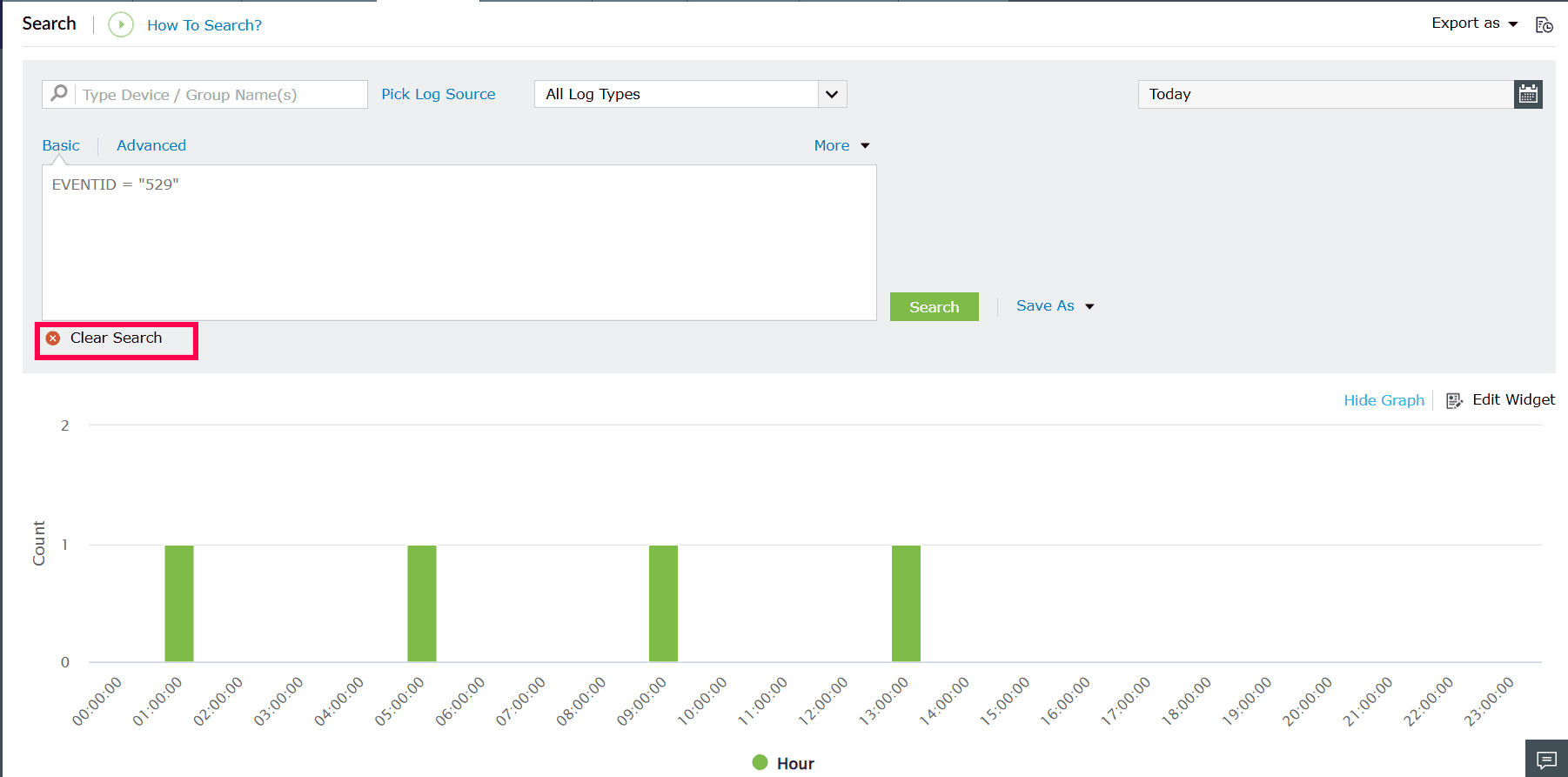Image resolution: width=1568 pixels, height=777 pixels.
Task: Click the magnifier icon in device field
Action: (59, 93)
